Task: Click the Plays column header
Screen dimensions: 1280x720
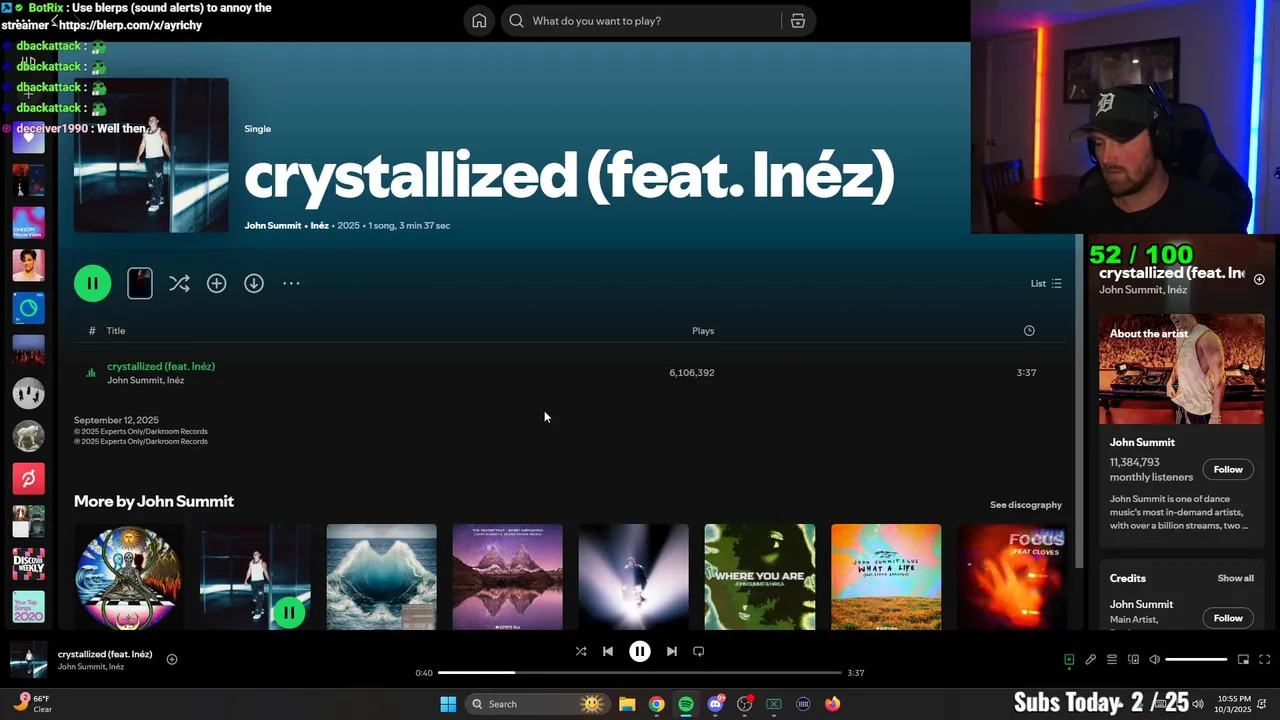Action: [703, 331]
